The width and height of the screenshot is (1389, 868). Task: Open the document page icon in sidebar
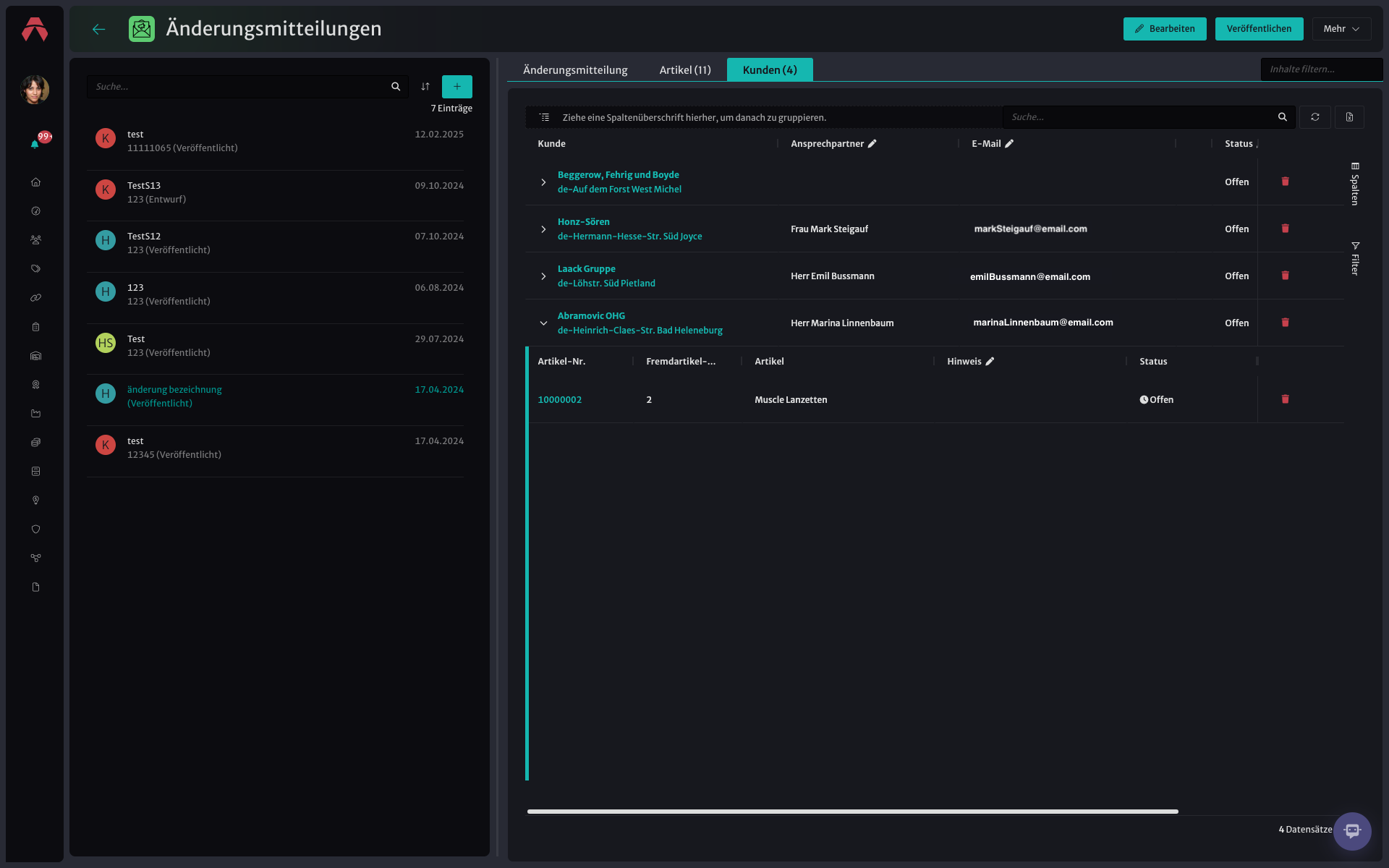(35, 587)
